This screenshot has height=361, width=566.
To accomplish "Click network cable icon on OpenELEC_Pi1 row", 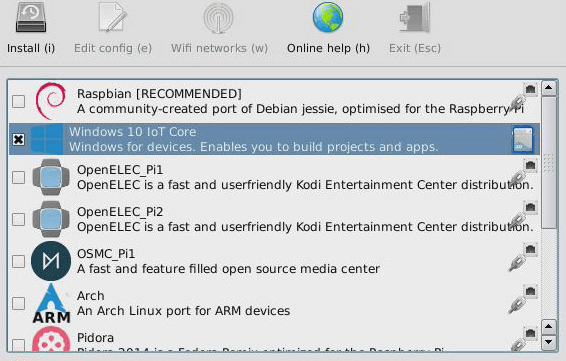I will point(523,174).
